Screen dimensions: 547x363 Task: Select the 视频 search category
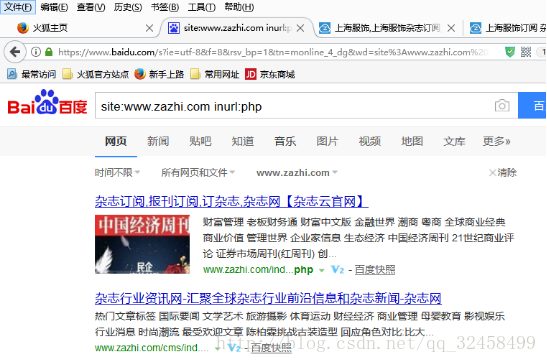[370, 141]
